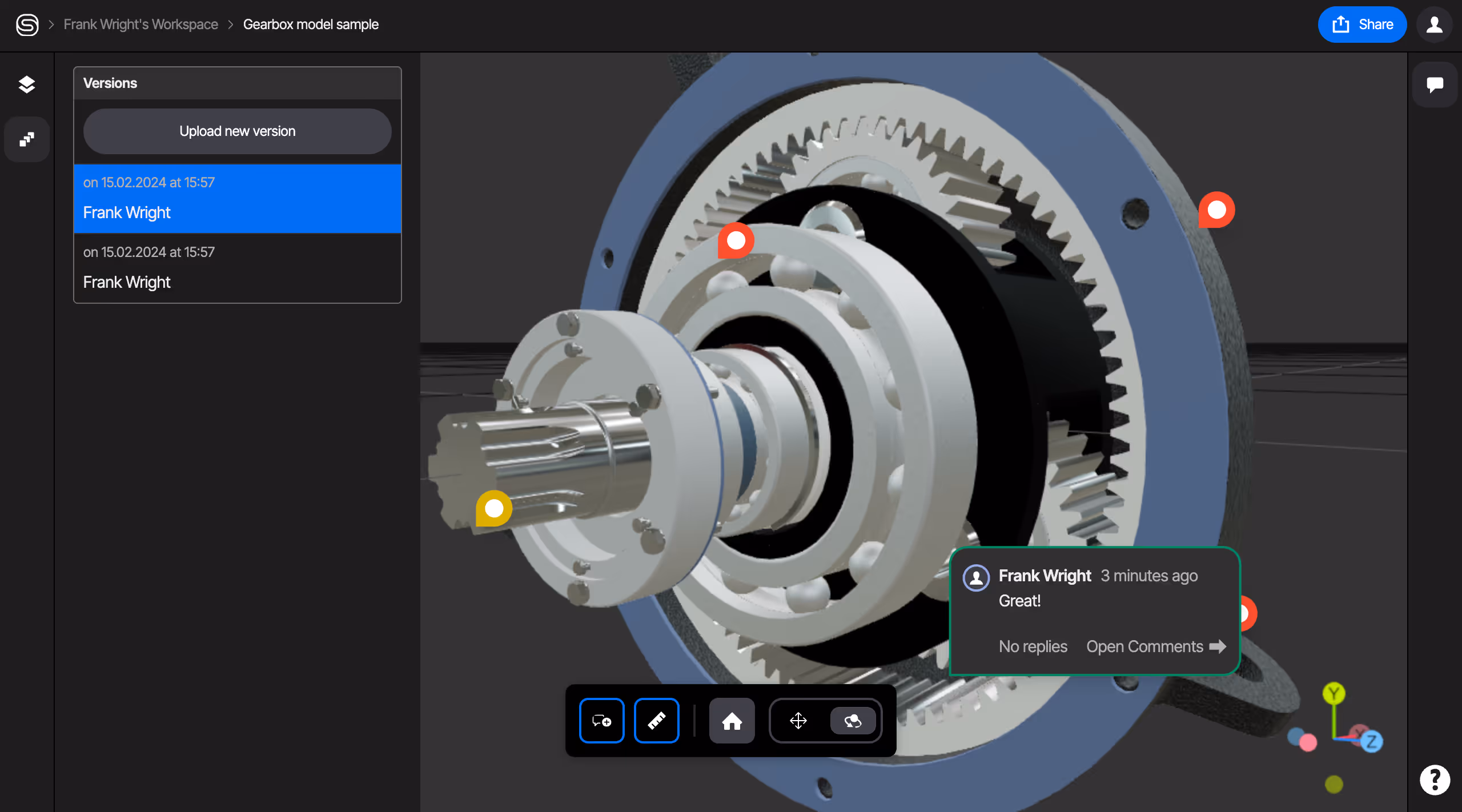This screenshot has height=812, width=1462.
Task: Click the Y axis on orientation gizmo
Action: (x=1334, y=693)
